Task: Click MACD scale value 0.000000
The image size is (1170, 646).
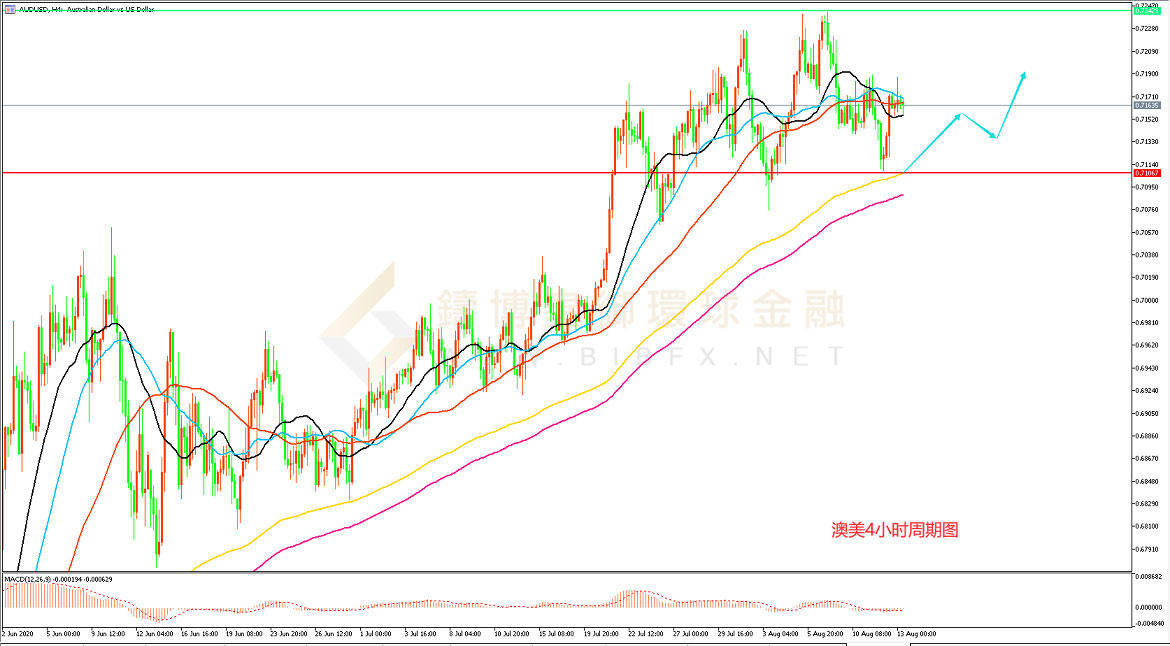Action: click(x=1148, y=607)
